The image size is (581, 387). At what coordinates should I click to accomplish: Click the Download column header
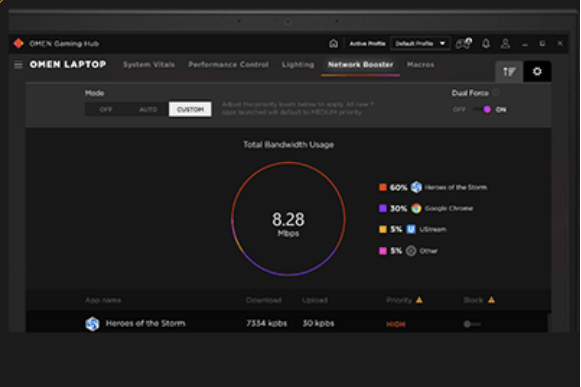pyautogui.click(x=263, y=300)
